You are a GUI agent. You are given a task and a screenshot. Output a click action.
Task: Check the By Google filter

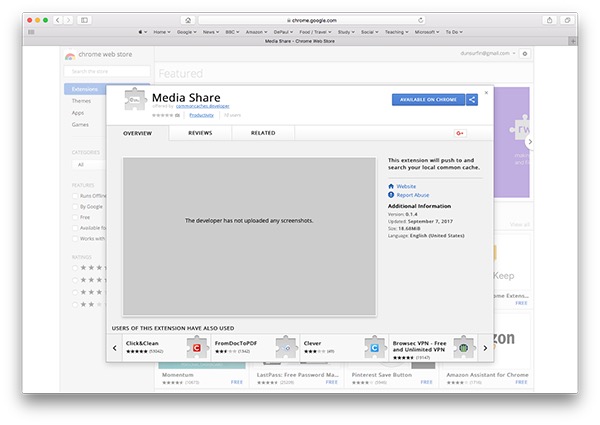pyautogui.click(x=74, y=206)
